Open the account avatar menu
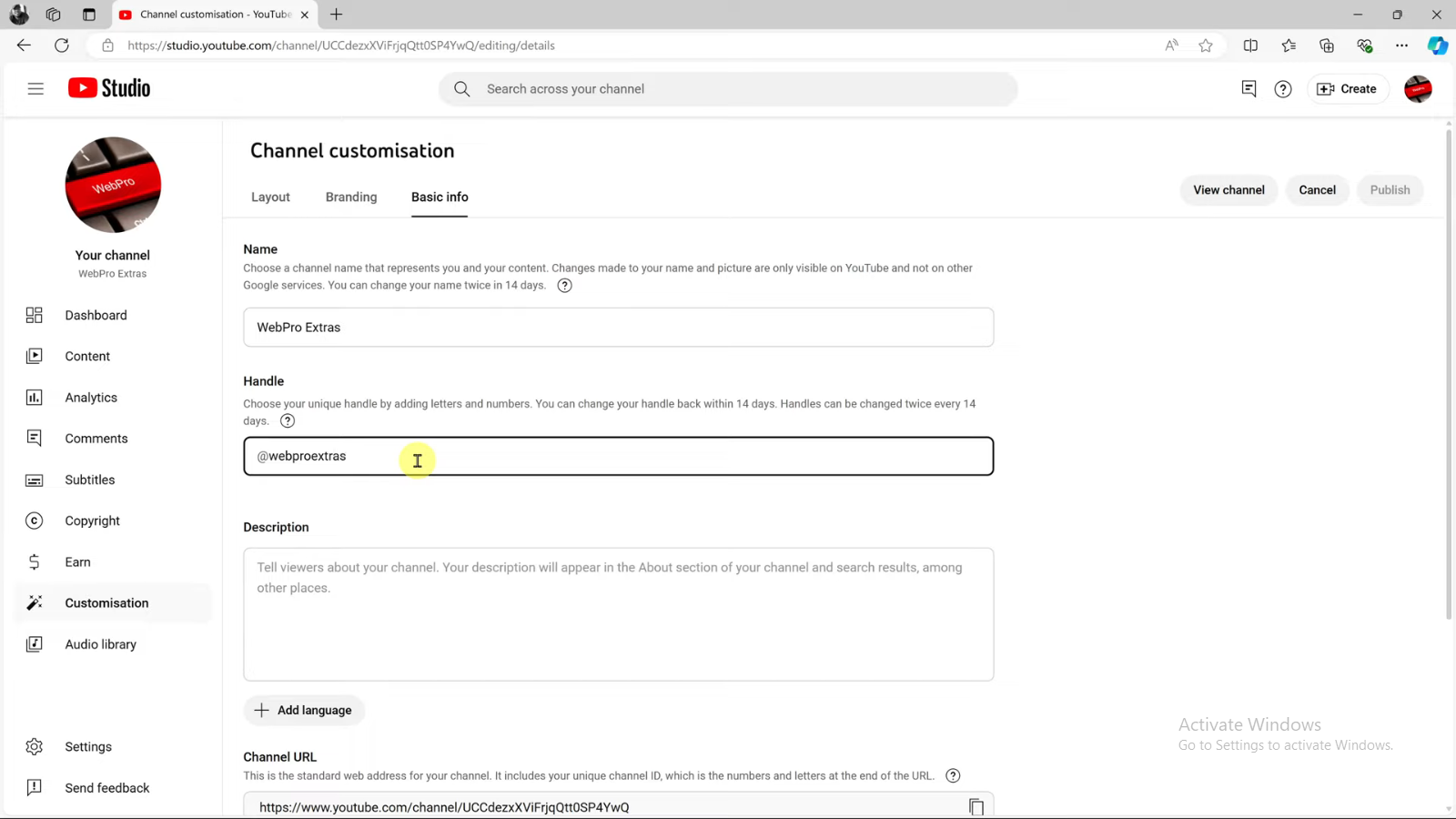This screenshot has height=819, width=1456. pyautogui.click(x=1418, y=88)
